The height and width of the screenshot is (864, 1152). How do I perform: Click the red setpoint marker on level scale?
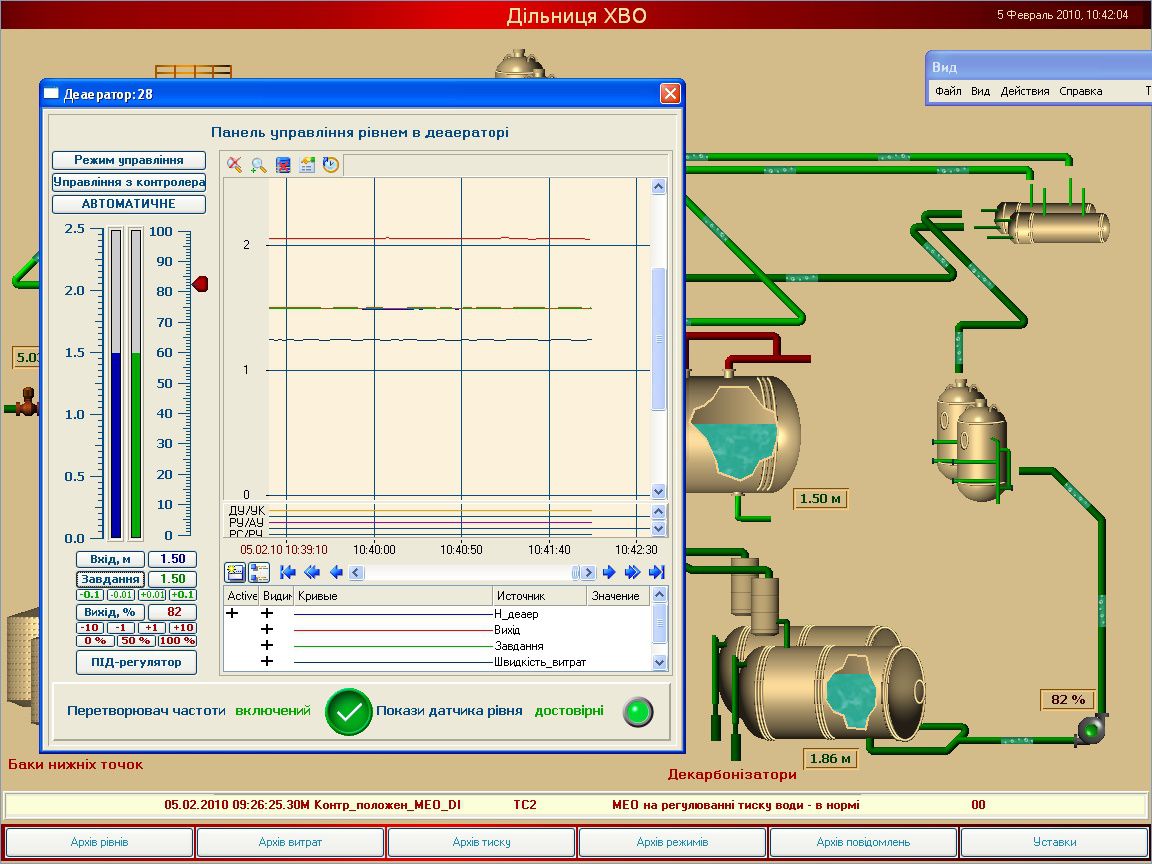(200, 285)
